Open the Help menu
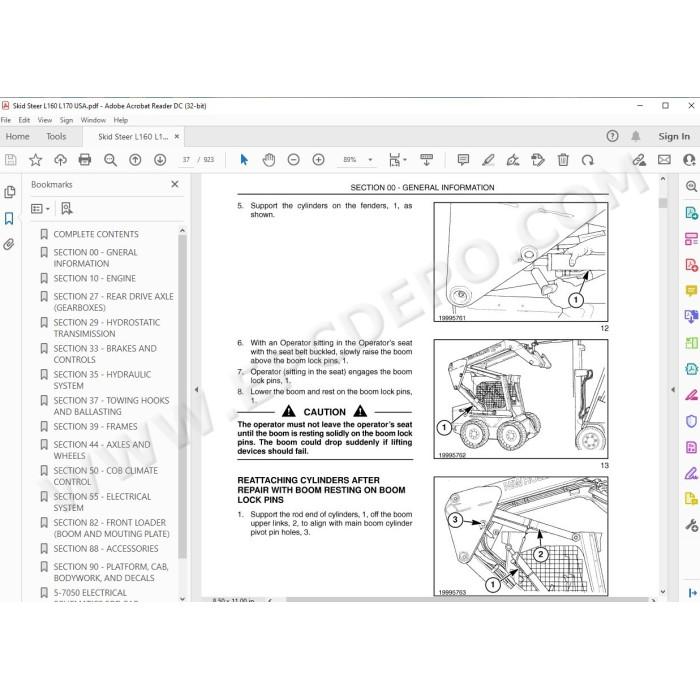700x700 pixels. 121,120
